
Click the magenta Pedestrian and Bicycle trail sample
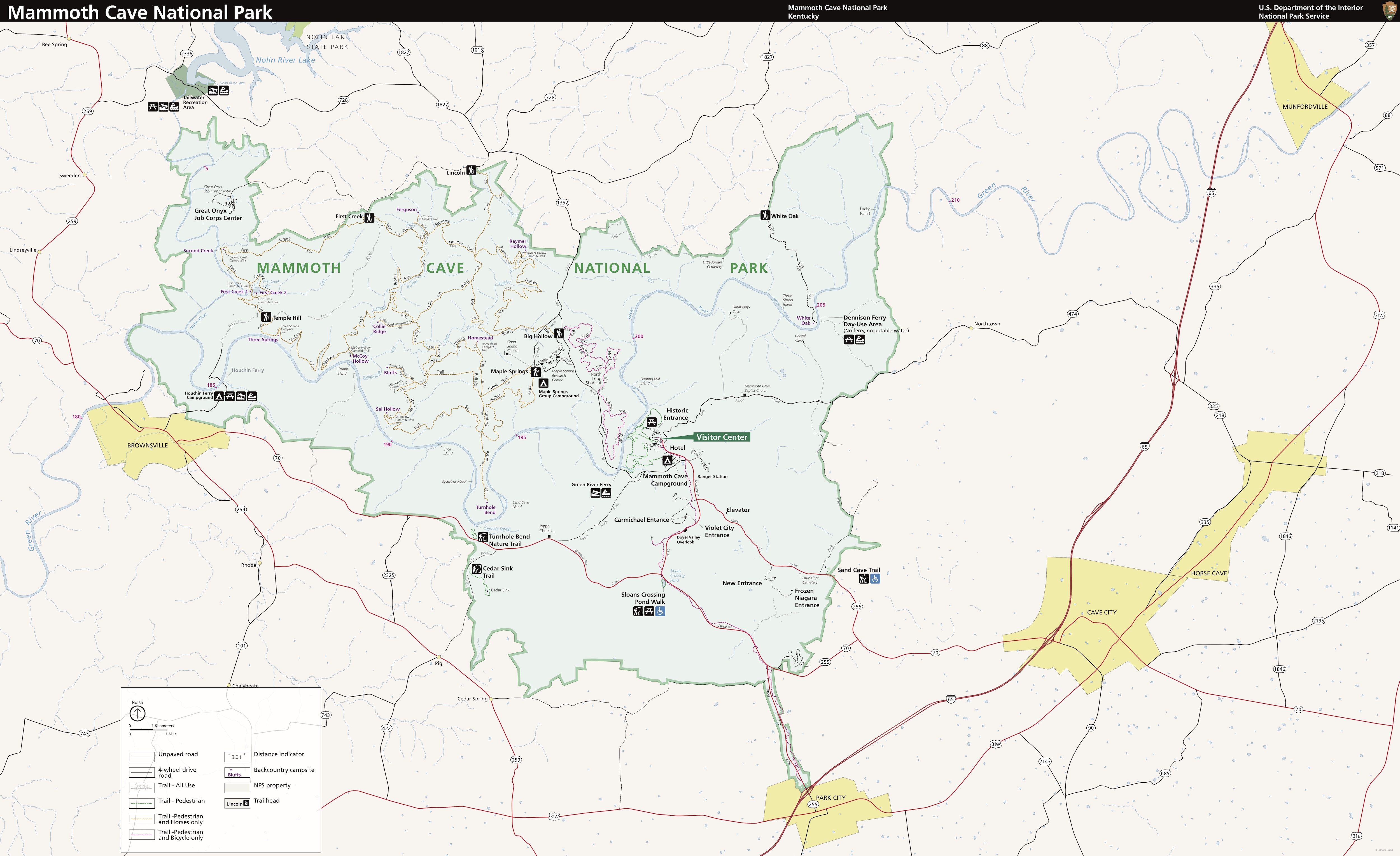pyautogui.click(x=142, y=834)
